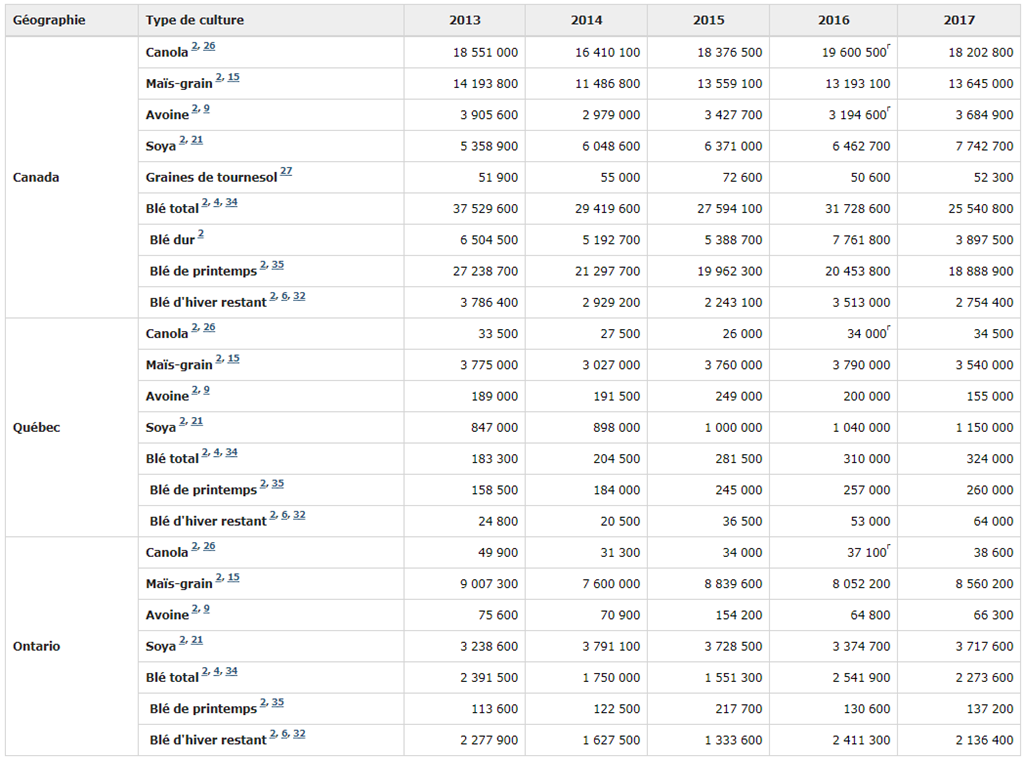1024x761 pixels.
Task: Click footnote 26 on Canada's Canola row
Action: click(209, 46)
